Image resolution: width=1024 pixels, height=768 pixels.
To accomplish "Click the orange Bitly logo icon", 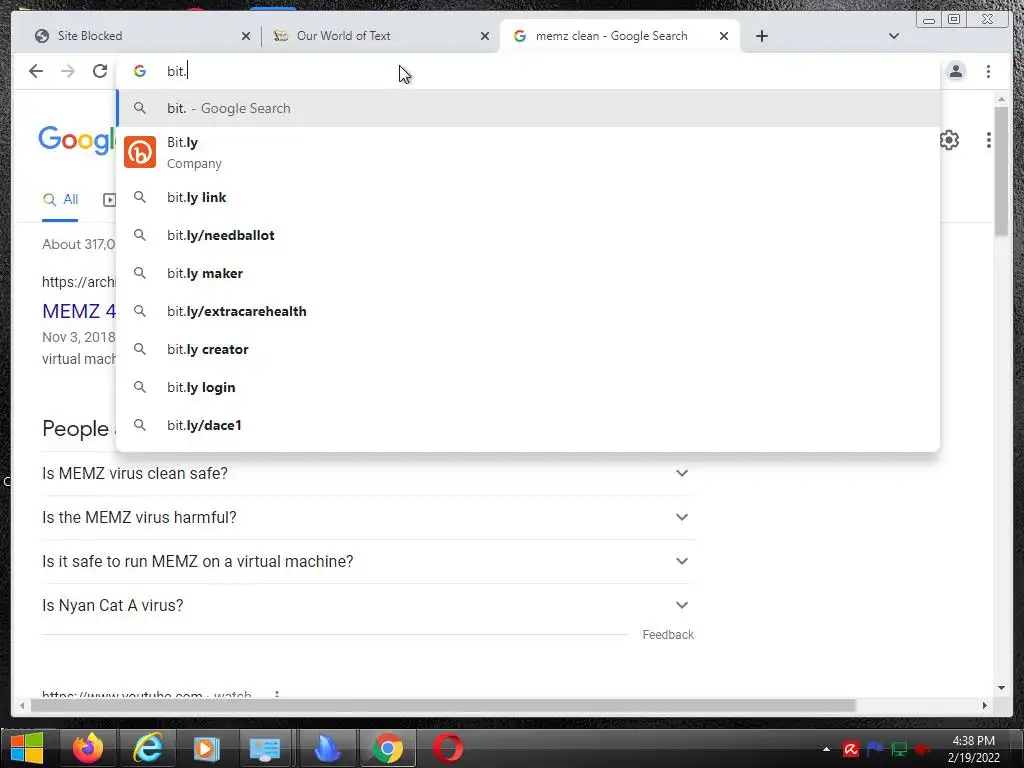I will 140,152.
